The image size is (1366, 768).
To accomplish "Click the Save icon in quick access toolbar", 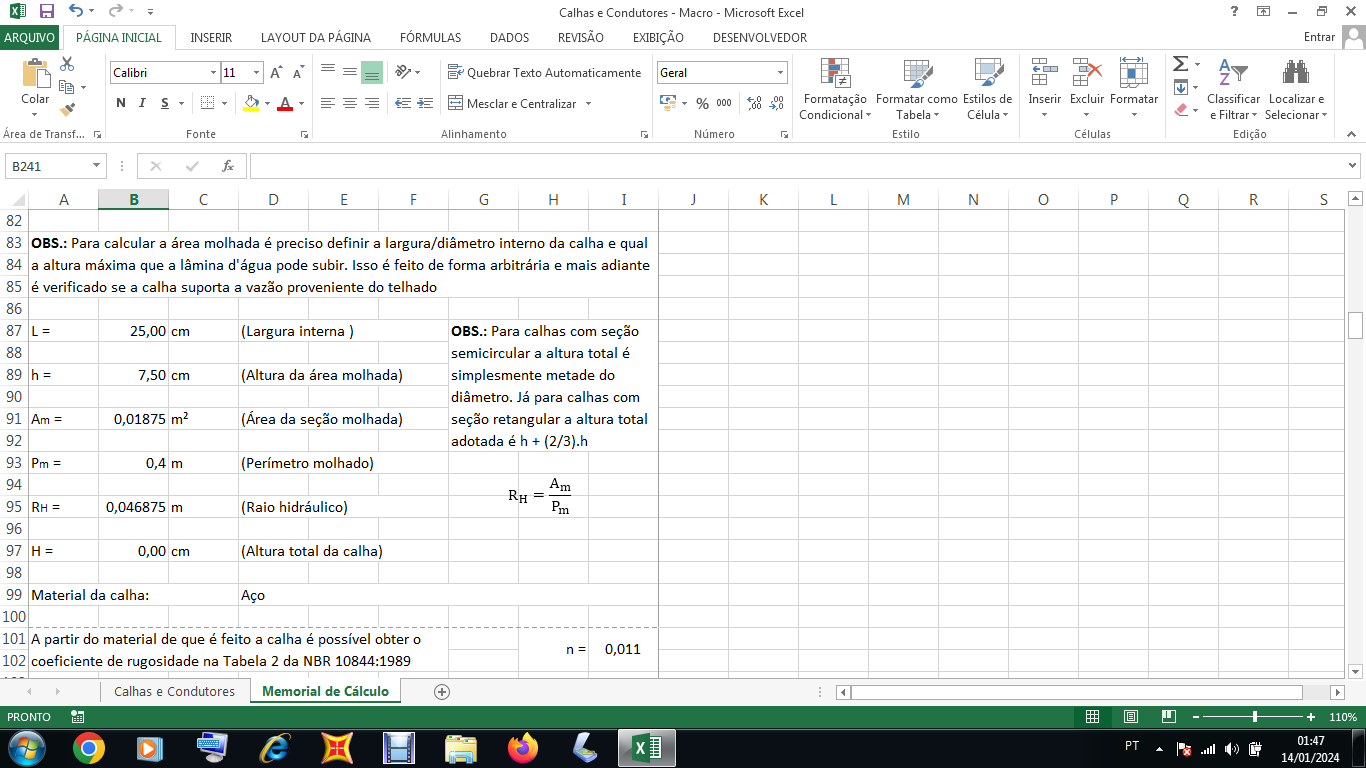I will [46, 12].
